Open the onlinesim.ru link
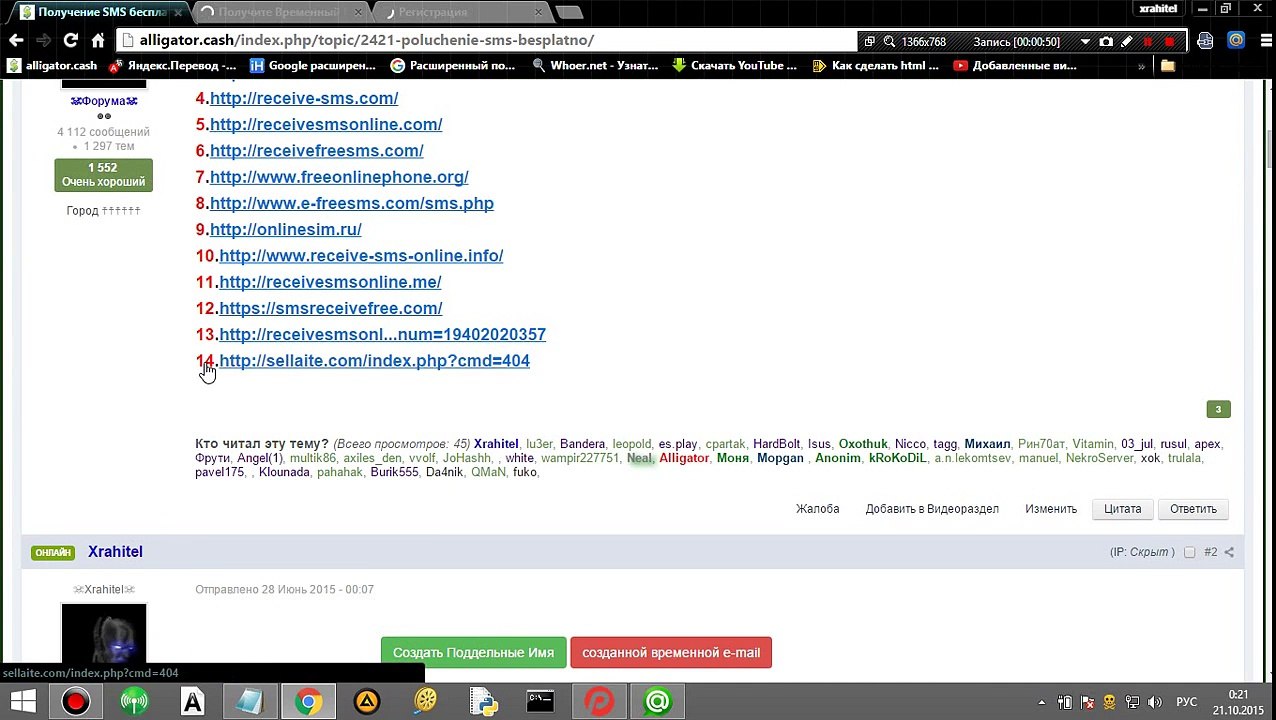Image resolution: width=1276 pixels, height=720 pixels. click(286, 229)
